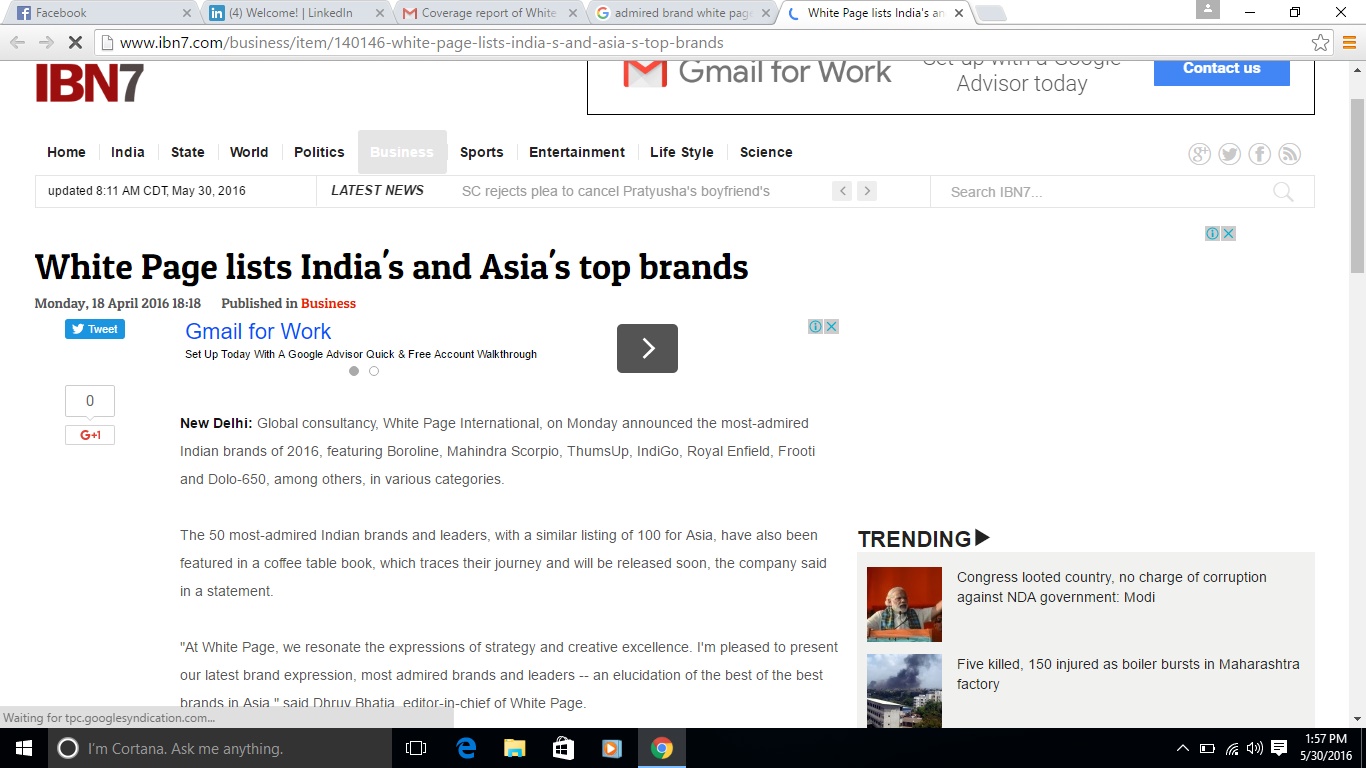Open SC rejects plea latest news link

tap(616, 191)
